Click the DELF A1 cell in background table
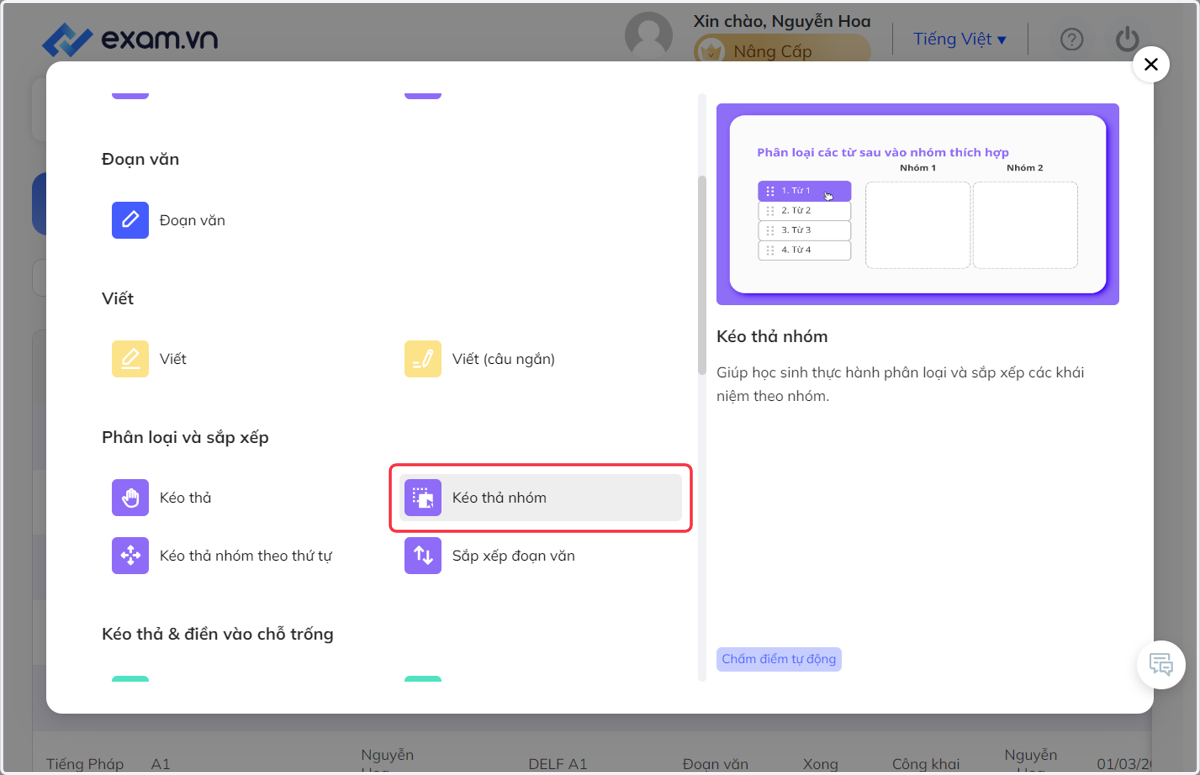 pos(558,764)
